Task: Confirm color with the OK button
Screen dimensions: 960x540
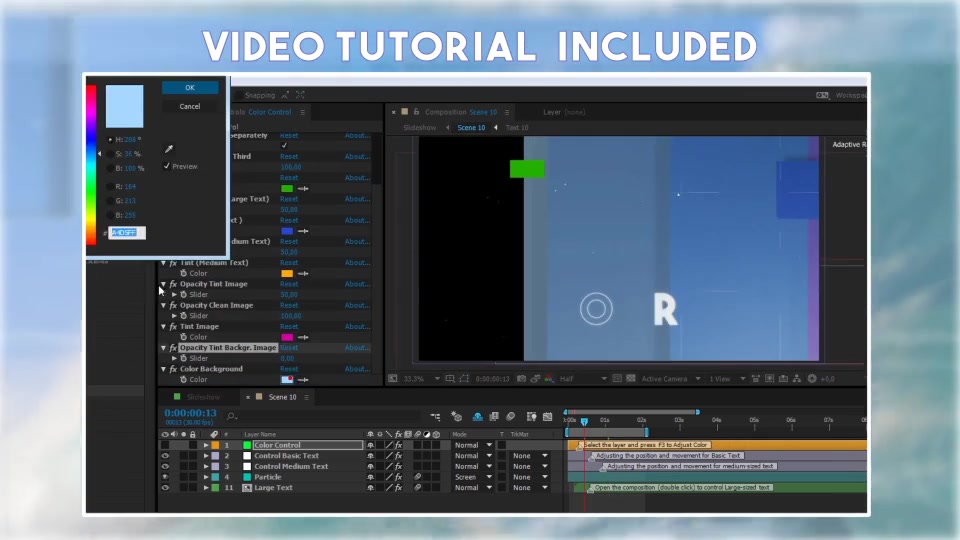Action: pyautogui.click(x=190, y=88)
